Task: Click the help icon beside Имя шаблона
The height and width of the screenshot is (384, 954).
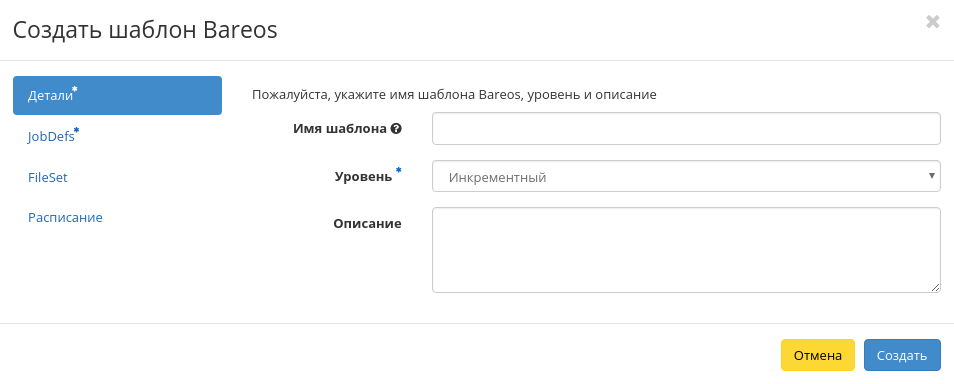Action: [396, 129]
